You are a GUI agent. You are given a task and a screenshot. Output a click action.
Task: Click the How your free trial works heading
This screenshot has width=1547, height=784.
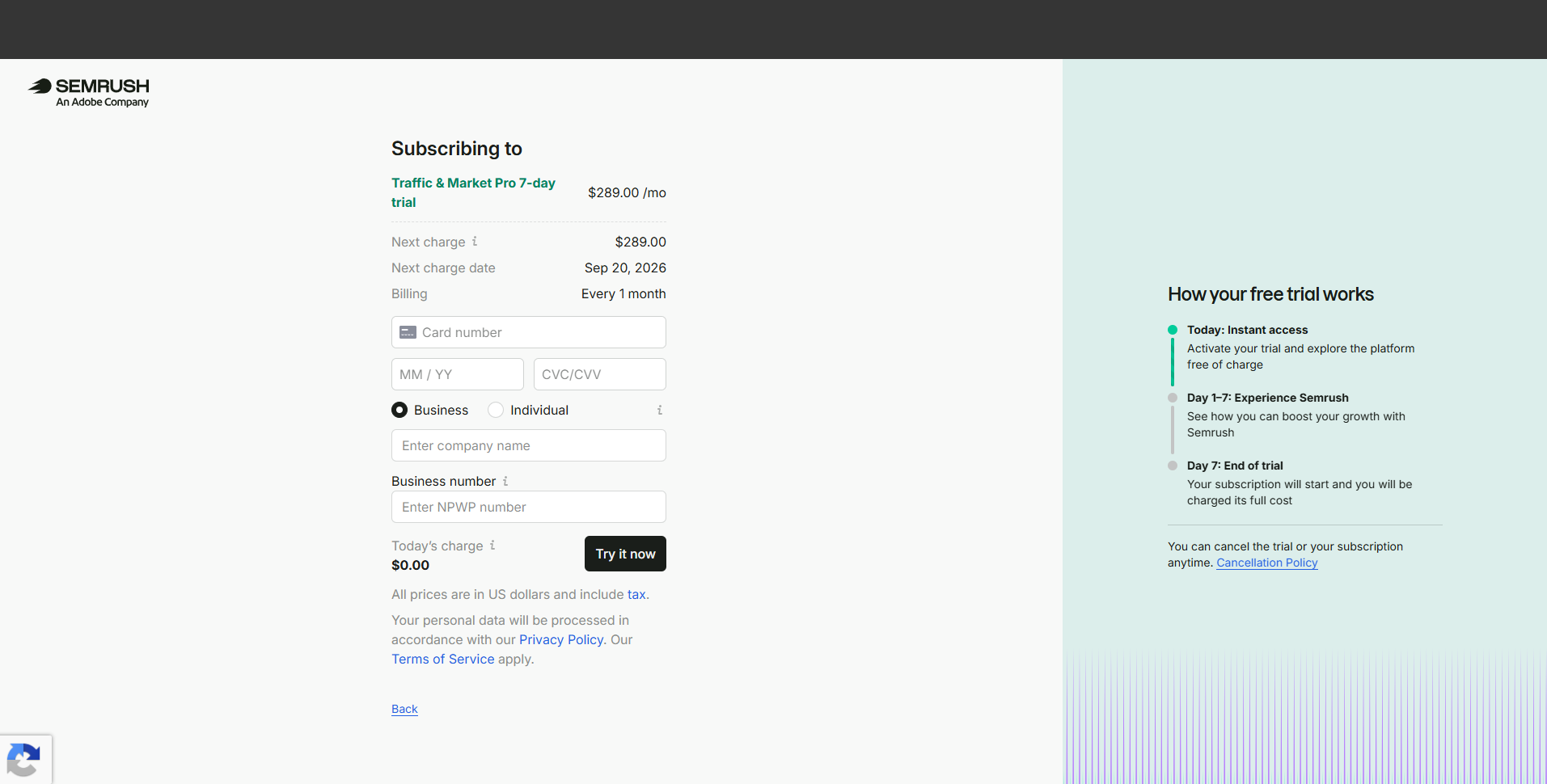1270,294
